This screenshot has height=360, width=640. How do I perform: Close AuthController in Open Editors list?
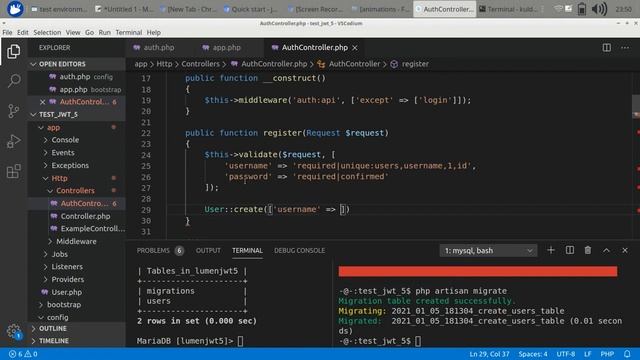click(42, 102)
